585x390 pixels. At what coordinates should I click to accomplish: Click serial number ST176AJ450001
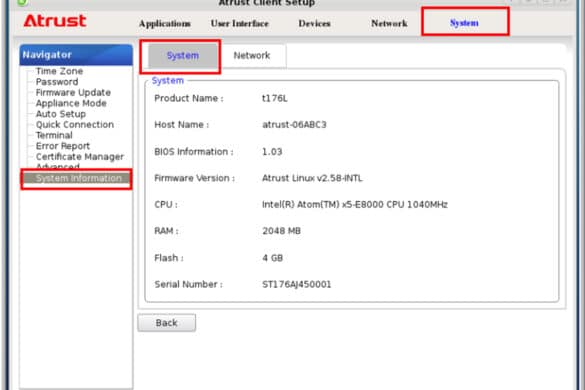296,284
